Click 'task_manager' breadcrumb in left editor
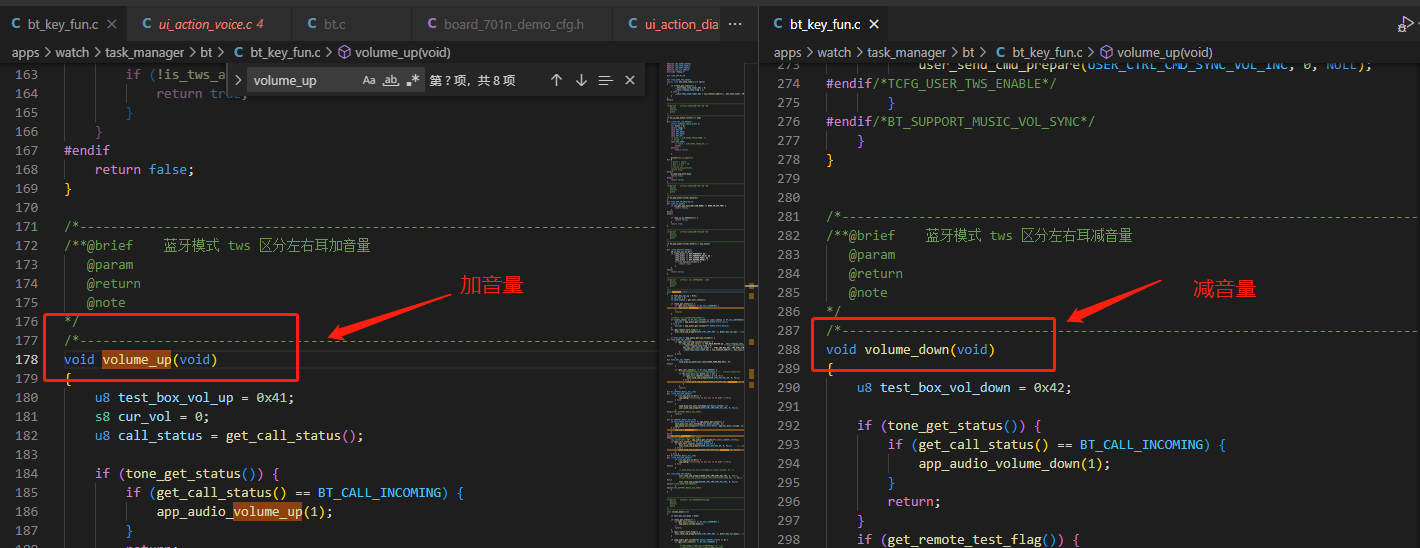1420x548 pixels. tap(145, 52)
